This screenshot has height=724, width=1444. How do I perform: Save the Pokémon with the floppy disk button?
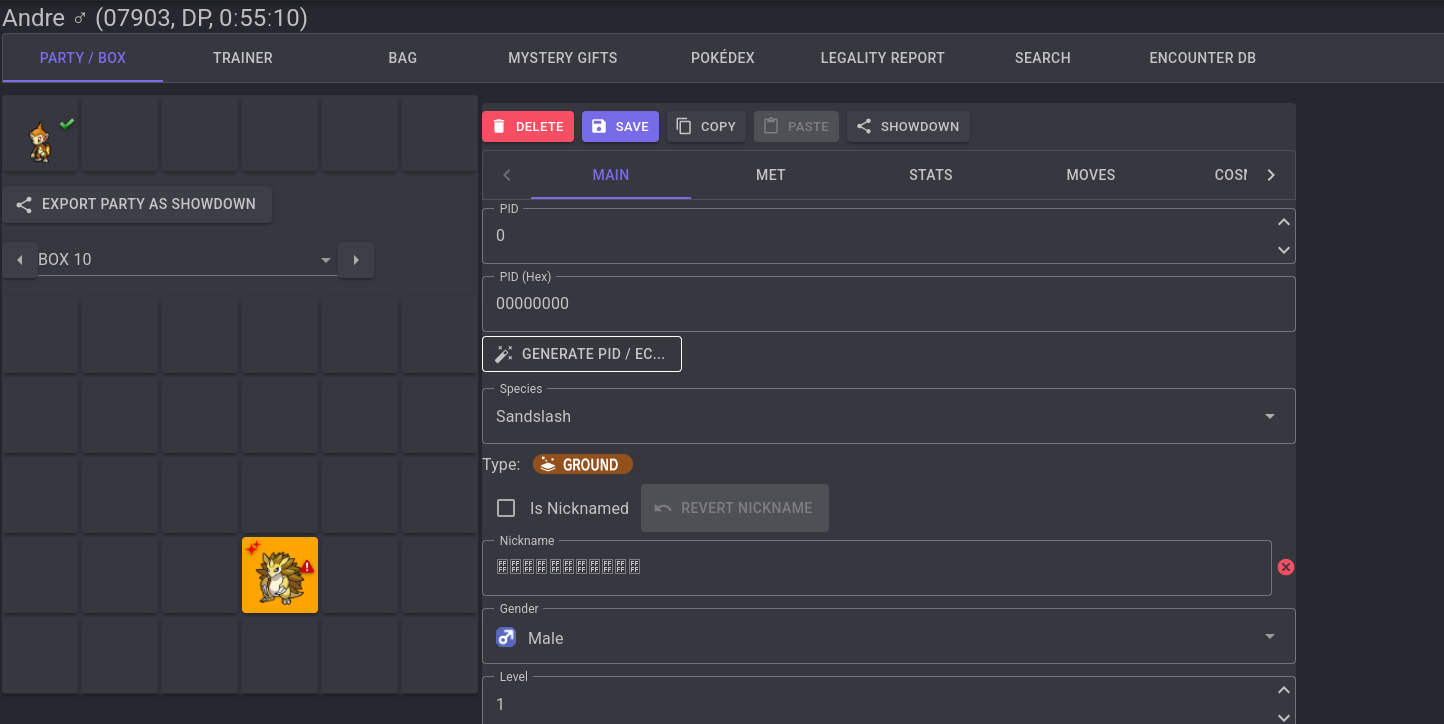[x=620, y=127]
